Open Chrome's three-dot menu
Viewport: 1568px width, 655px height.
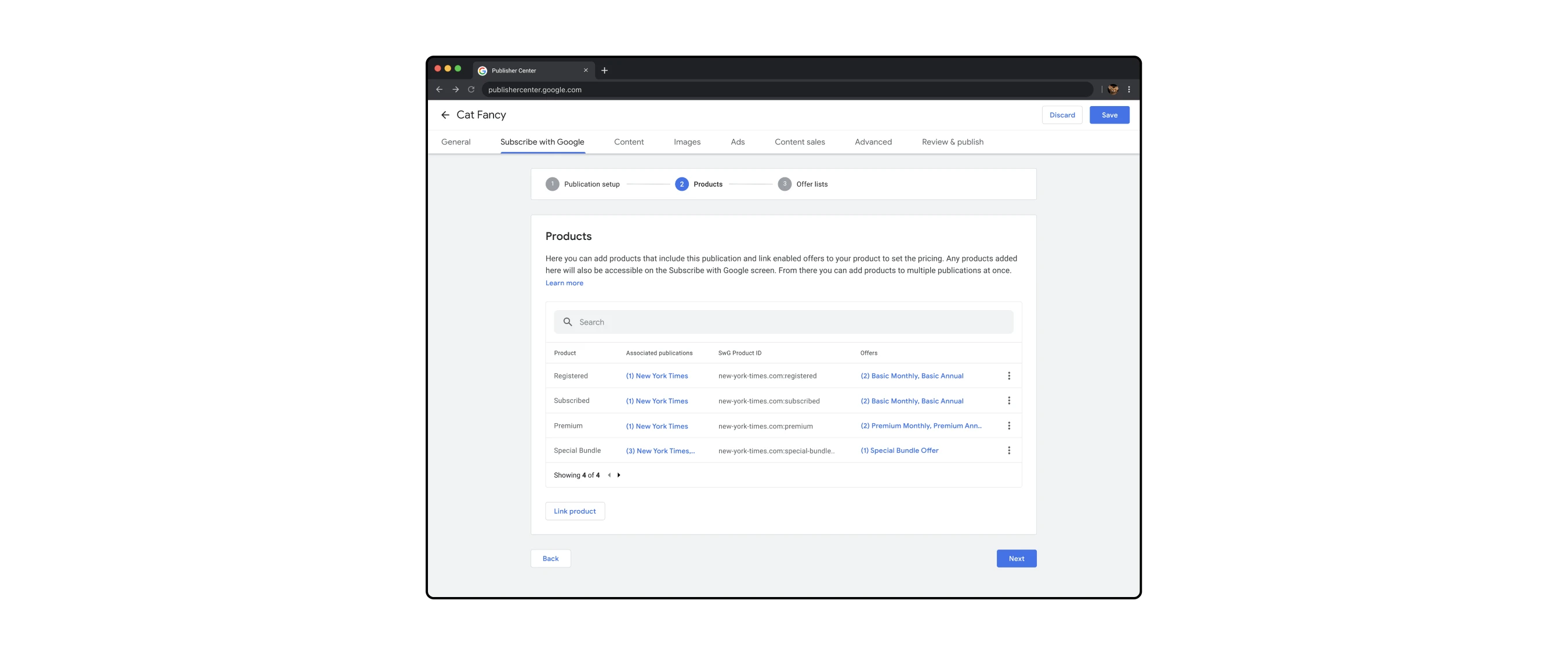(1128, 89)
